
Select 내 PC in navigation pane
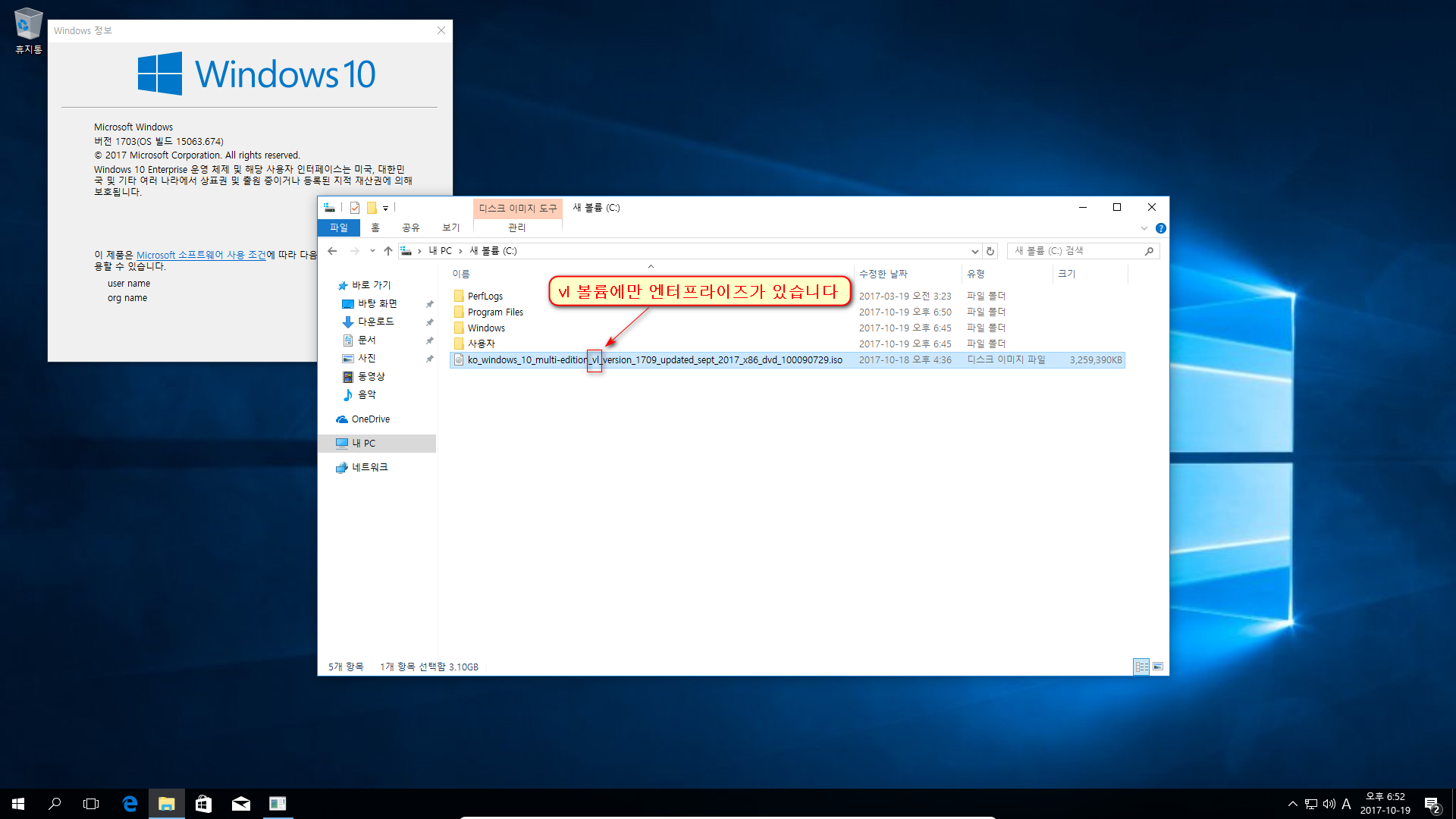[377, 443]
